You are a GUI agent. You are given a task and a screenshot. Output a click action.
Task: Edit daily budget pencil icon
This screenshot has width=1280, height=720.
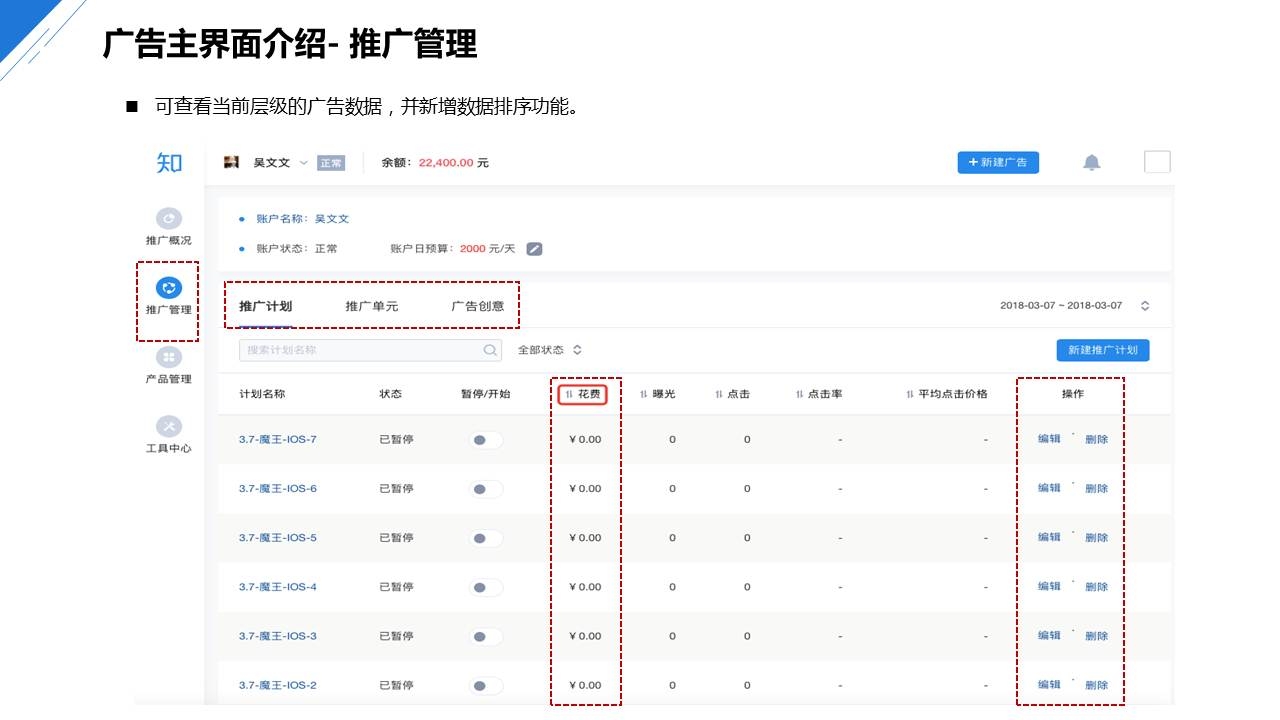click(534, 249)
